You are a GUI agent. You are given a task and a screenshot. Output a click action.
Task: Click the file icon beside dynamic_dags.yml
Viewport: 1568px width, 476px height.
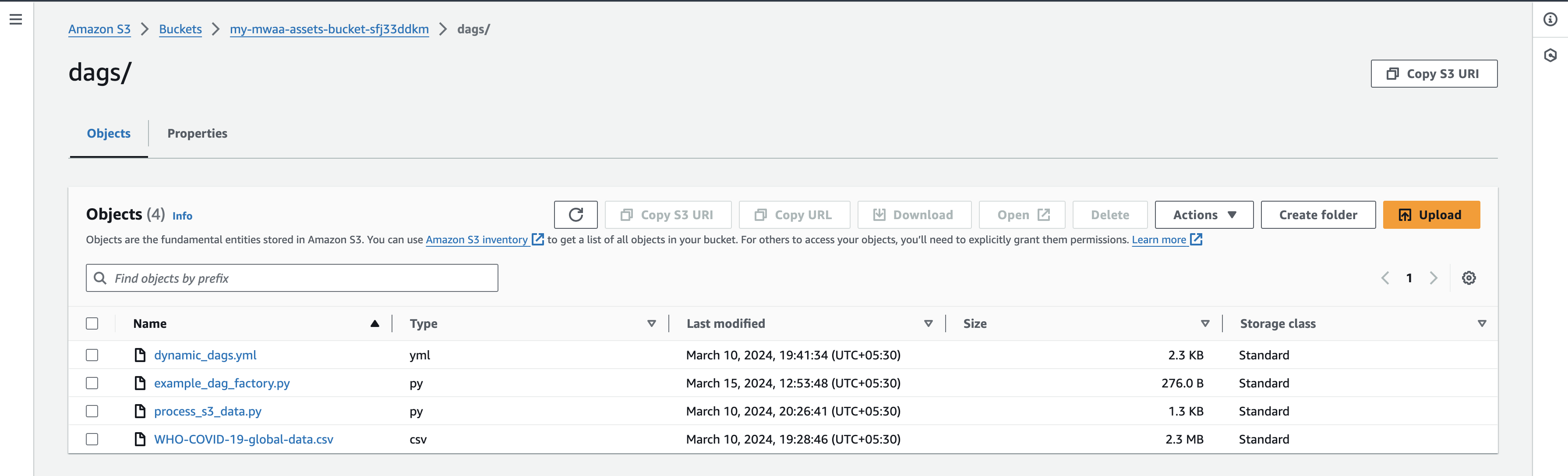coord(140,355)
